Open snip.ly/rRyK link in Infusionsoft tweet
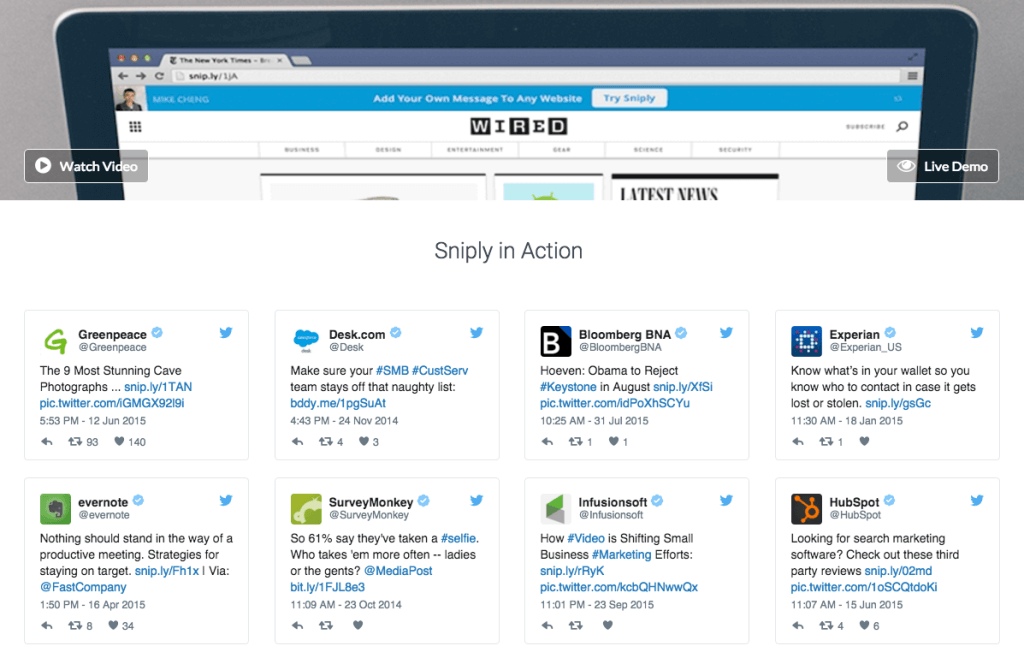 [x=572, y=571]
